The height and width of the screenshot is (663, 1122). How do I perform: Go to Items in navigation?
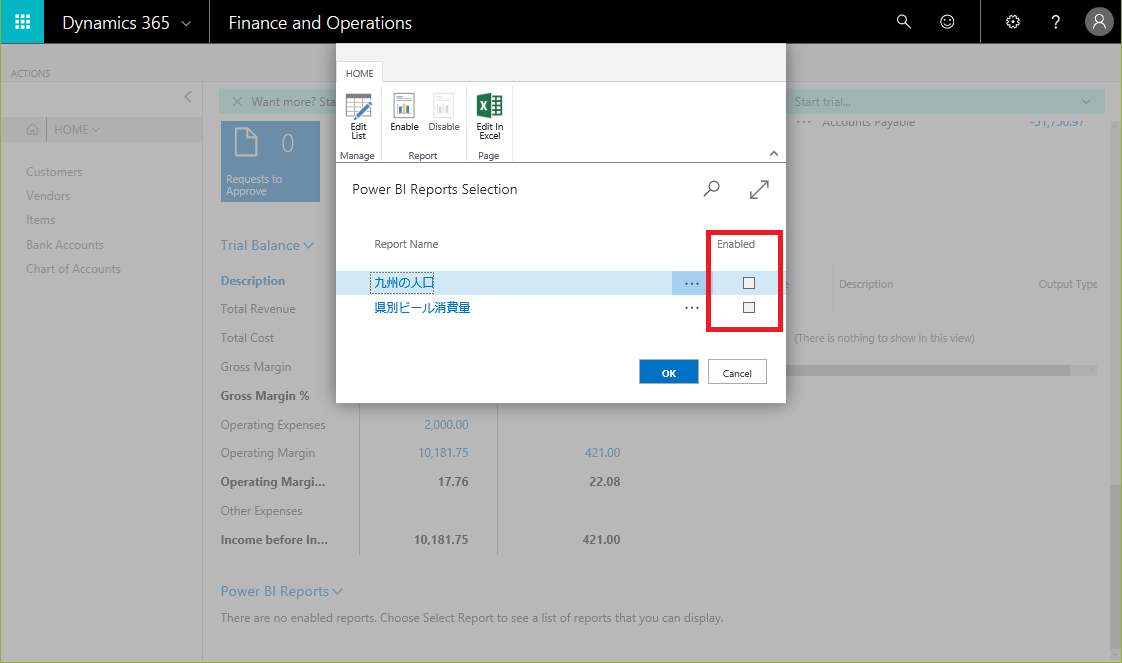[40, 220]
